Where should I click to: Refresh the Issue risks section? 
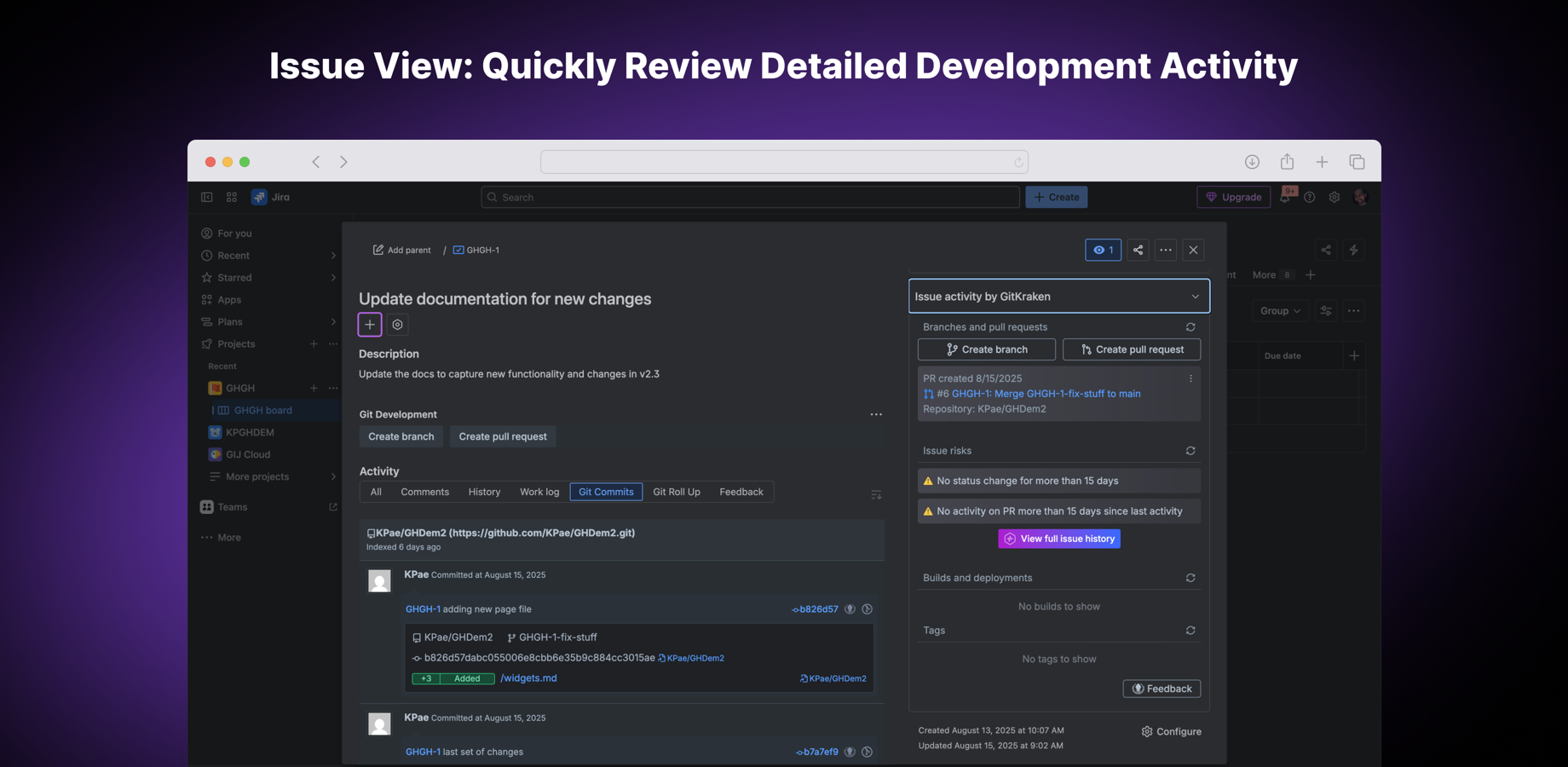(x=1190, y=451)
